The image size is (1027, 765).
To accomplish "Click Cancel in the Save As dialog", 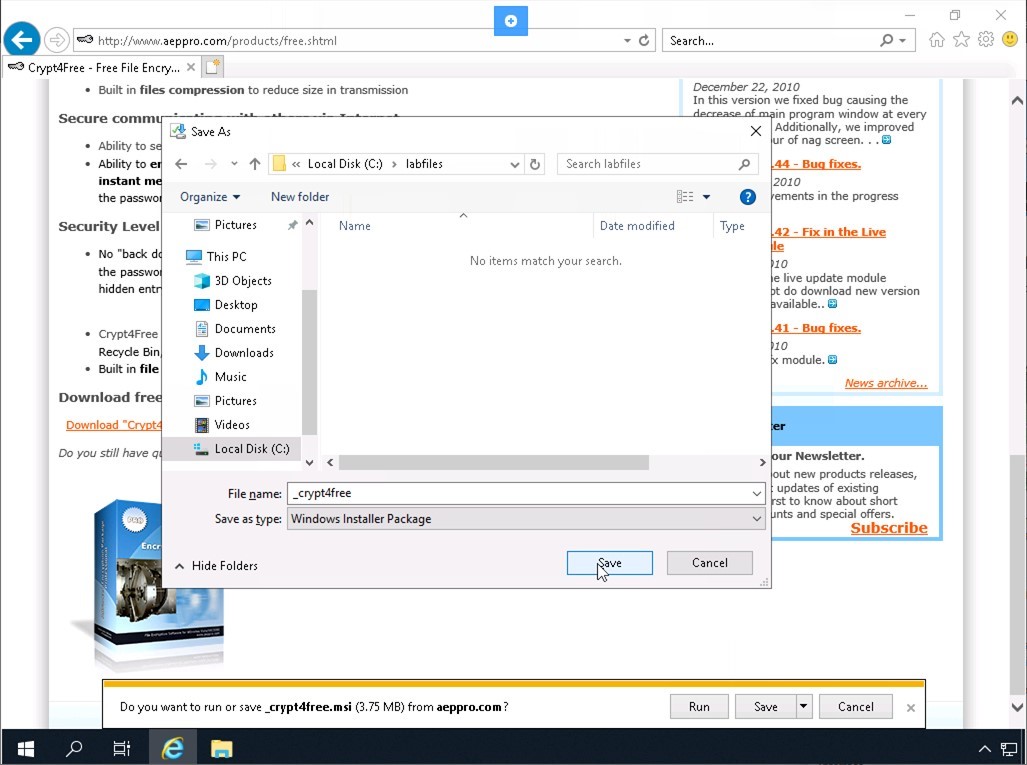I will (709, 563).
